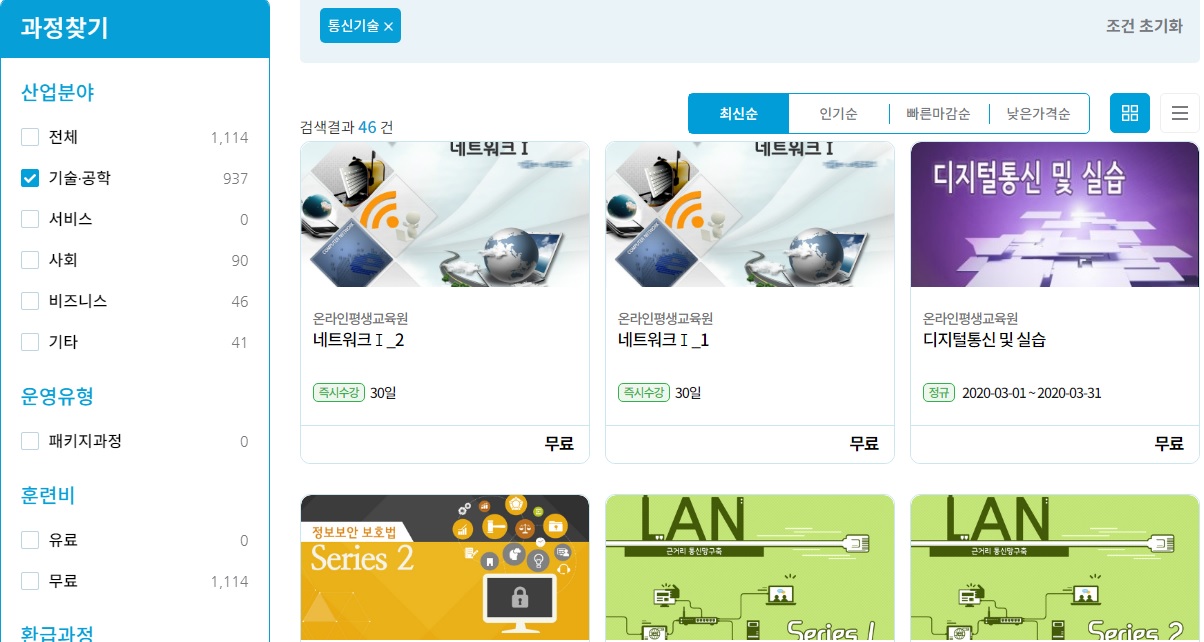Viewport: 1204px width, 642px height.
Task: Click the date range 2020-03-01 ~ 2020-03-31
Action: [1031, 393]
